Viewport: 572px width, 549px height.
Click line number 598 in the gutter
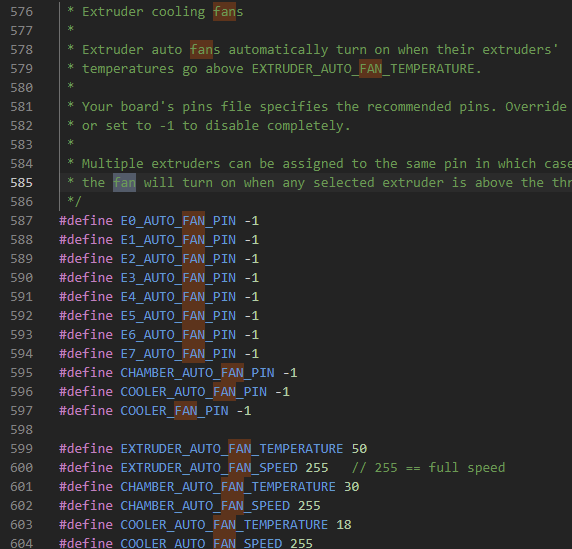[22, 429]
